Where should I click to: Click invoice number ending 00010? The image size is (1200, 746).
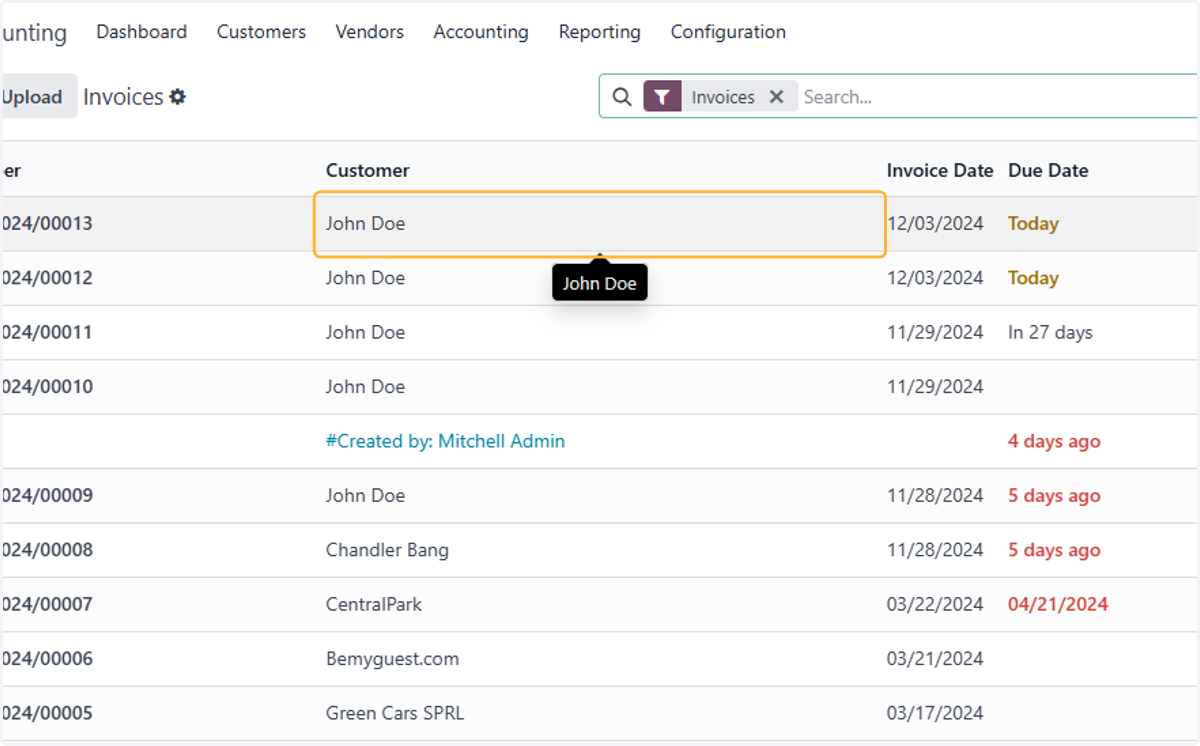[46, 386]
